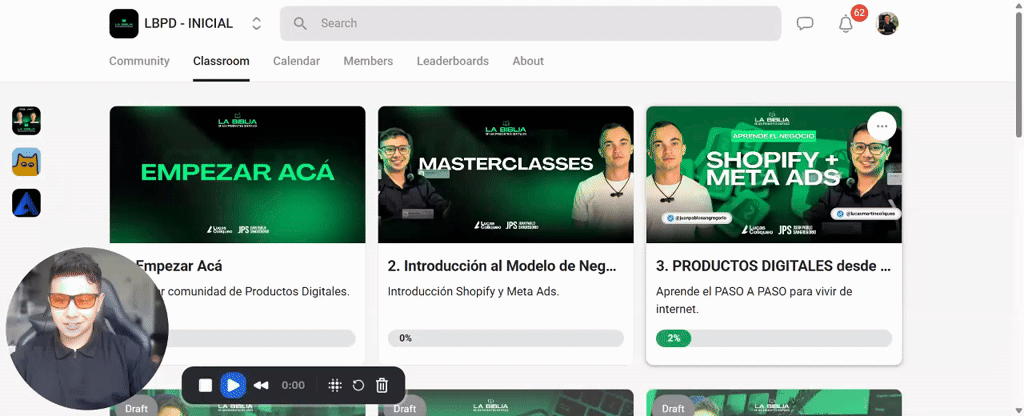Click the LBPD group logo icon
Viewport: 1024px width, 416px height.
[x=124, y=24]
